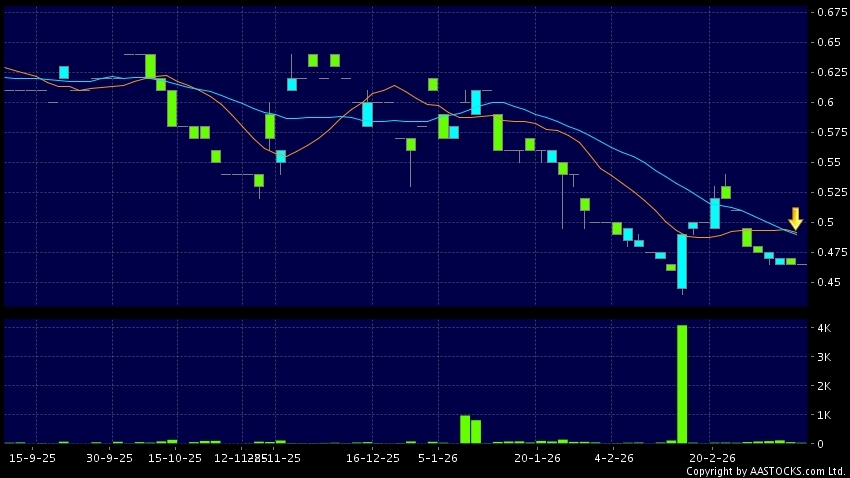The width and height of the screenshot is (850, 478).
Task: Click the tall cyan candlestick at the chart low
Action: tap(682, 261)
